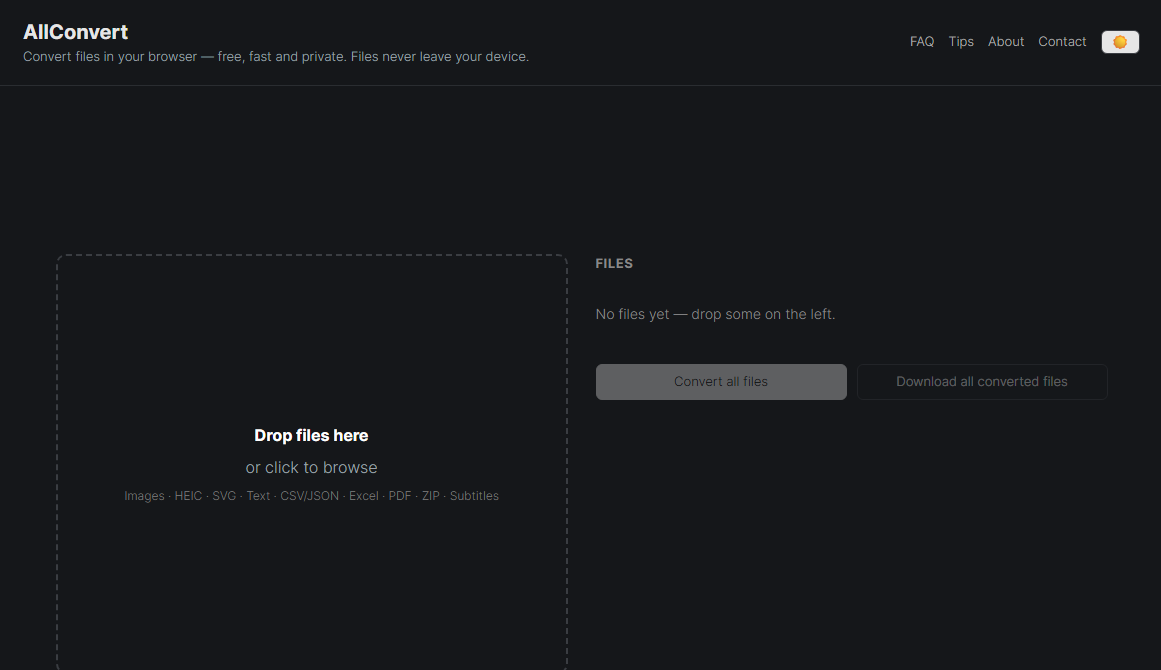Click Download all converted files button

point(982,382)
